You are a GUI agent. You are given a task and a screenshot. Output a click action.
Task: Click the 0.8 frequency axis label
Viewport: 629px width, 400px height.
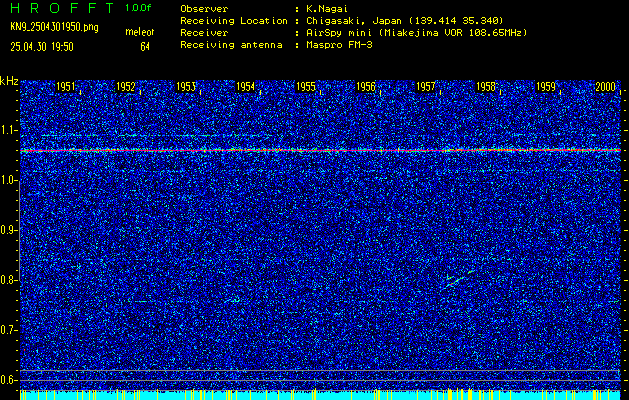9,280
